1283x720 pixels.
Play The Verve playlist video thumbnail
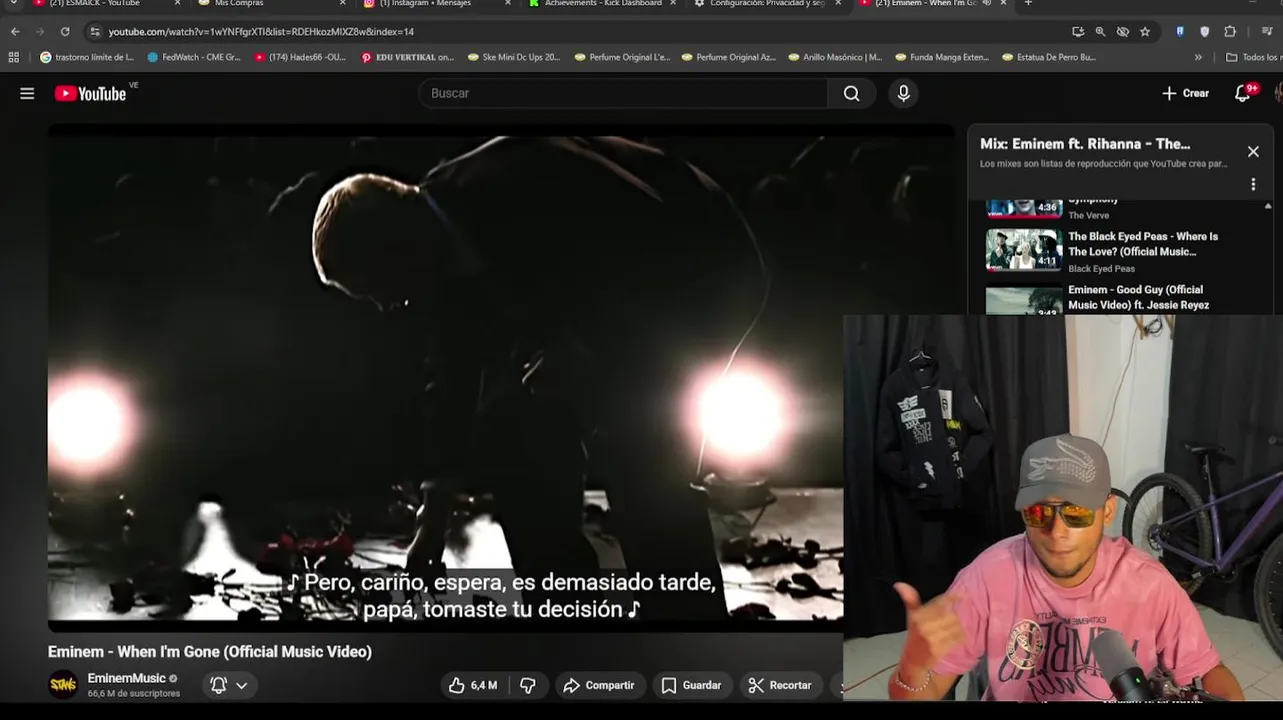[1024, 207]
